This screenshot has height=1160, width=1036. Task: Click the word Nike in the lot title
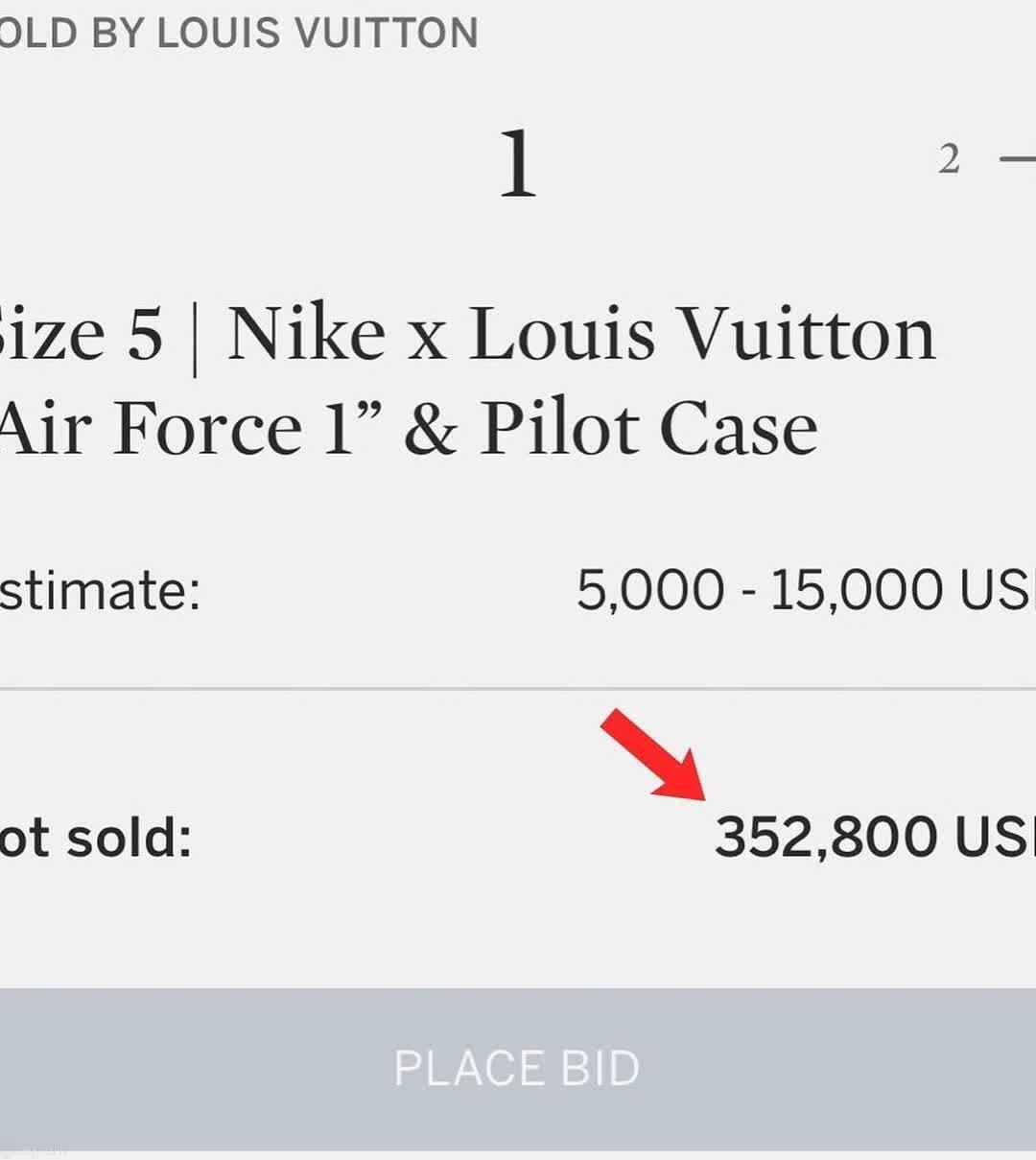pyautogui.click(x=306, y=335)
